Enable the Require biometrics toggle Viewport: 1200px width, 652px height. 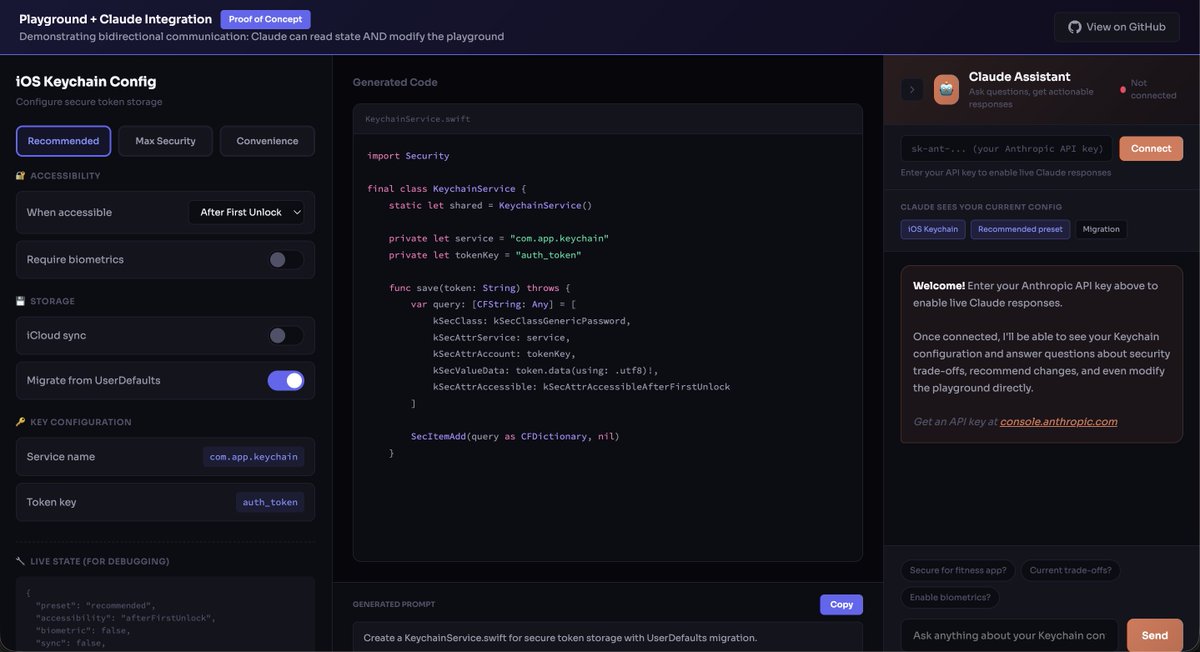(286, 259)
